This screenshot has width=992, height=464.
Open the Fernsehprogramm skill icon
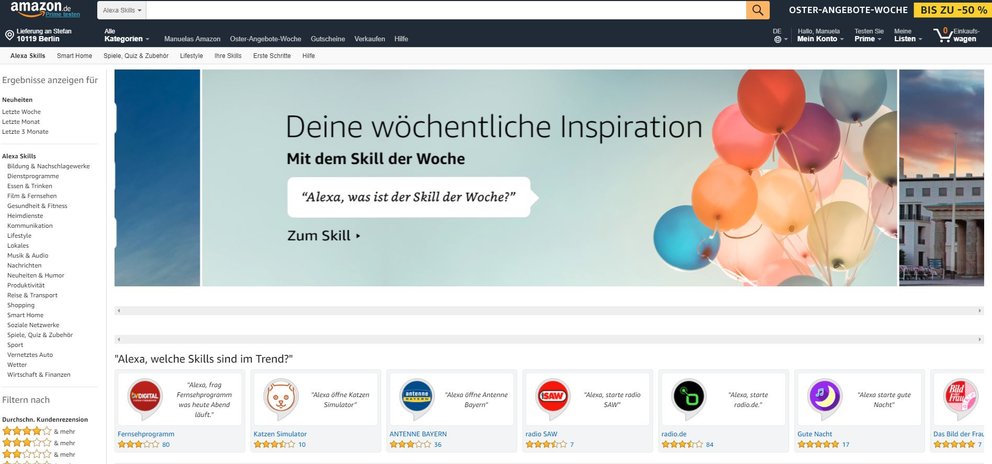144,398
